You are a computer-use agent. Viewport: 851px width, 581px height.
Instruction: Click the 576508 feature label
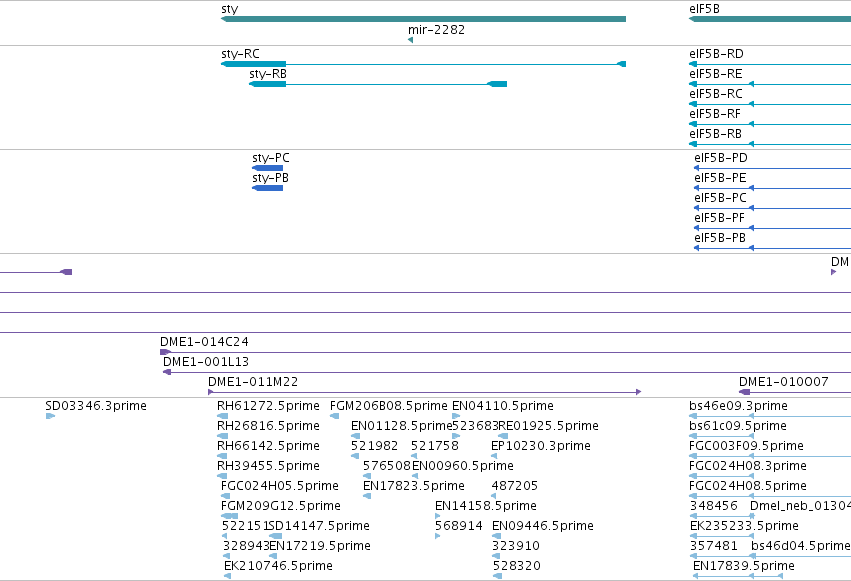pos(387,466)
